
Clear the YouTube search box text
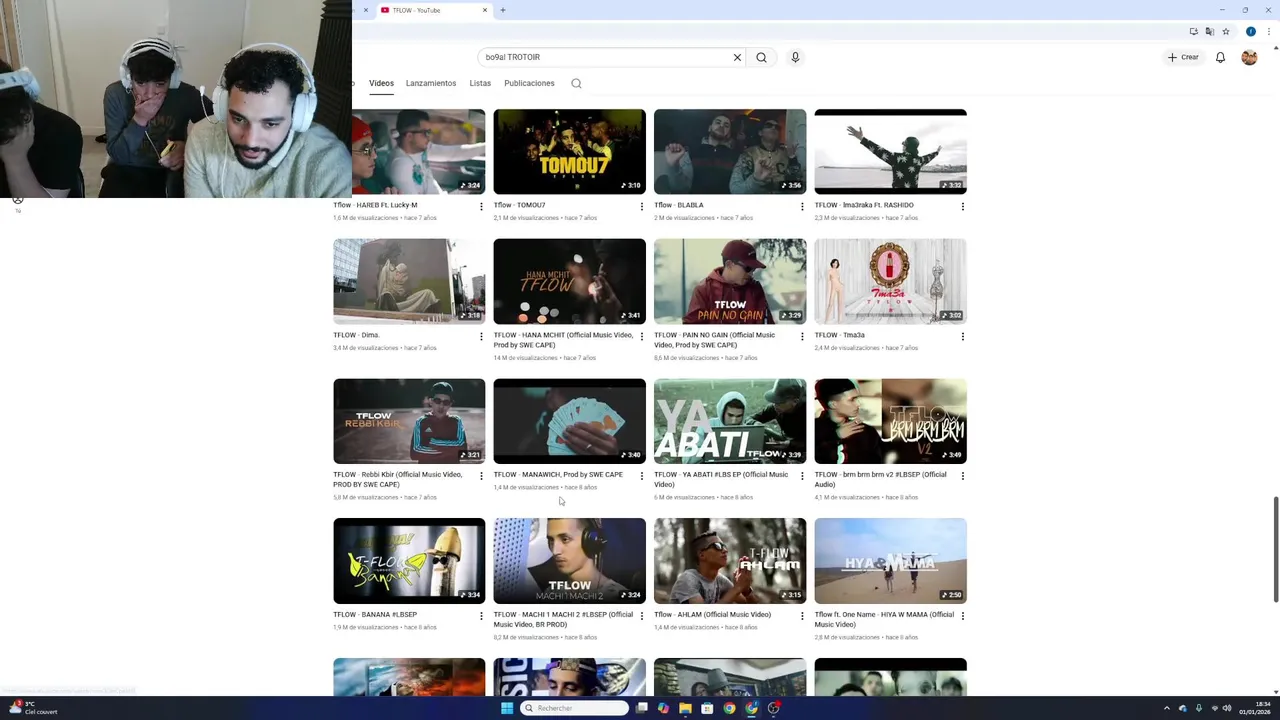737,57
